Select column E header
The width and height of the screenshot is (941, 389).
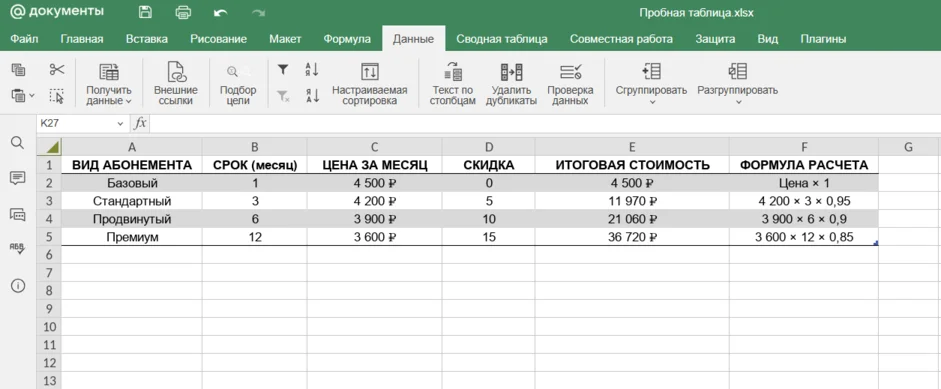coord(632,147)
